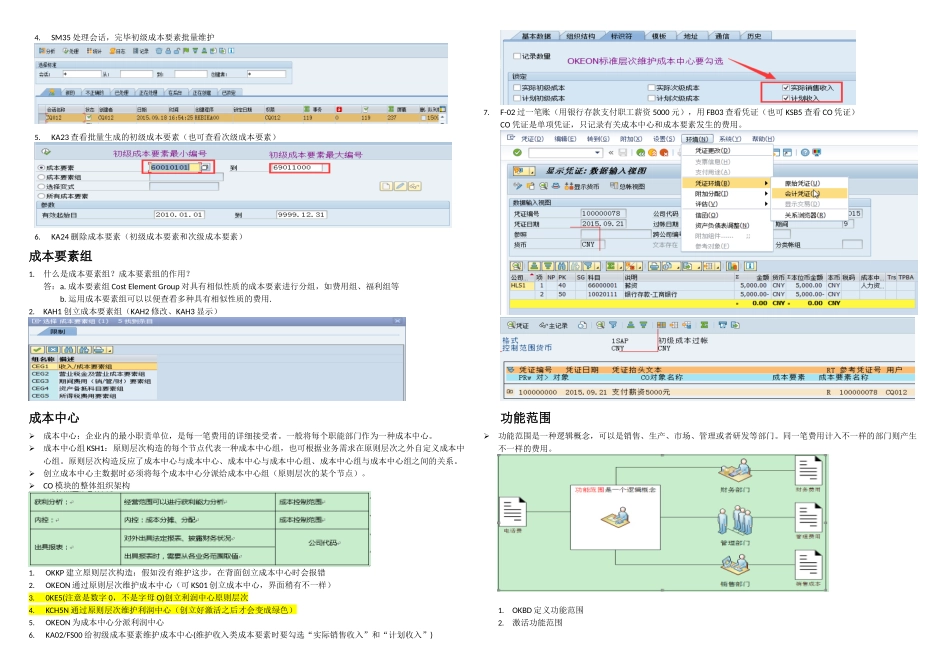Uncheck the 实际销售收入 checkbox
This screenshot has height=672, width=950.
785,88
